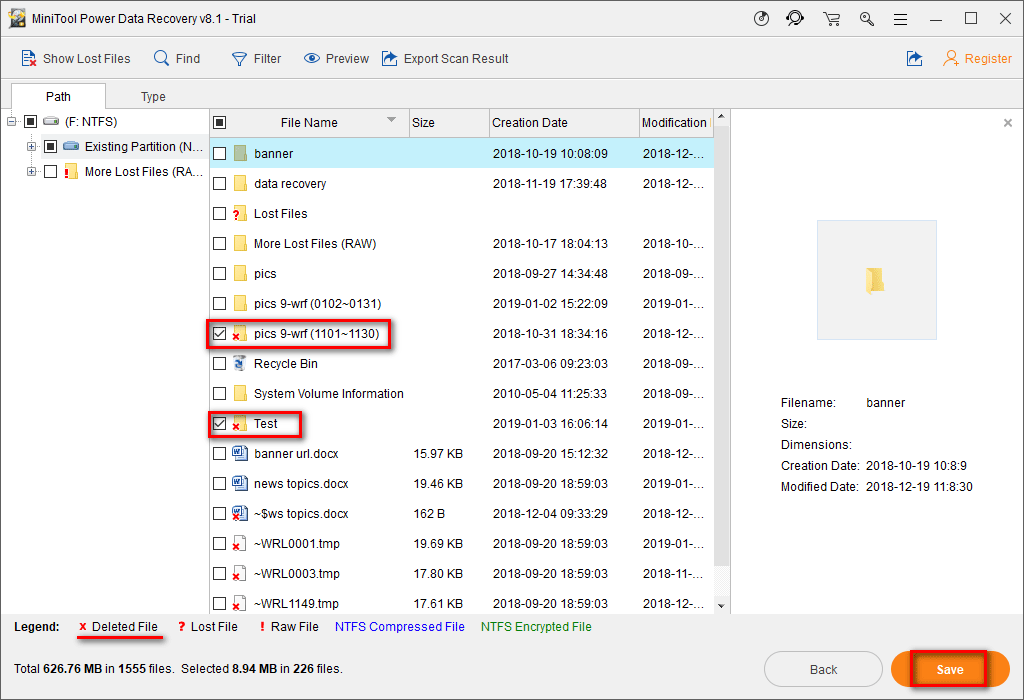Select the pics 9-wrf (0102~0131) folder row
Image resolution: width=1024 pixels, height=700 pixels.
point(462,304)
